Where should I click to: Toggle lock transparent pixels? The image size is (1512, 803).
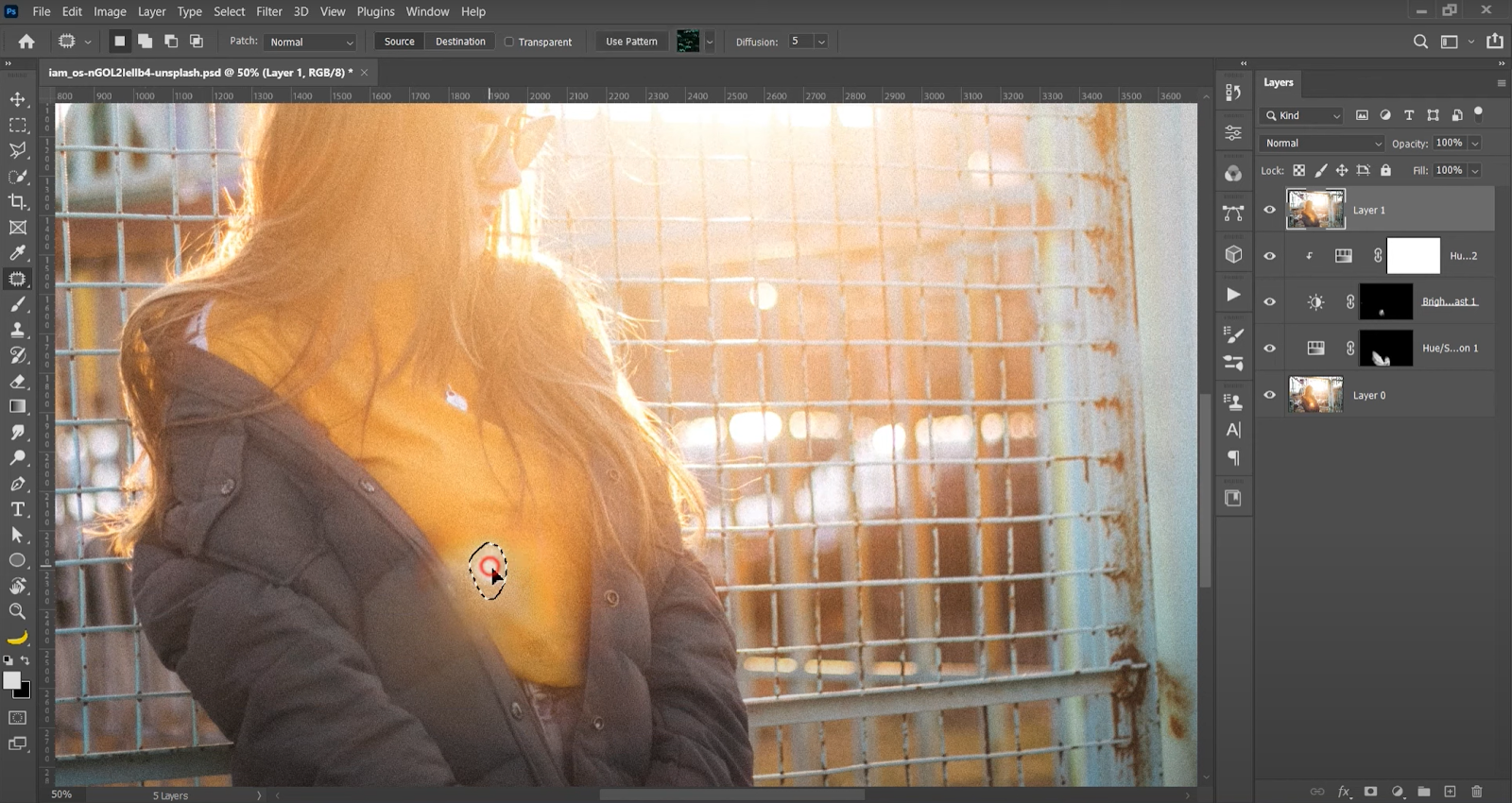(x=1299, y=171)
